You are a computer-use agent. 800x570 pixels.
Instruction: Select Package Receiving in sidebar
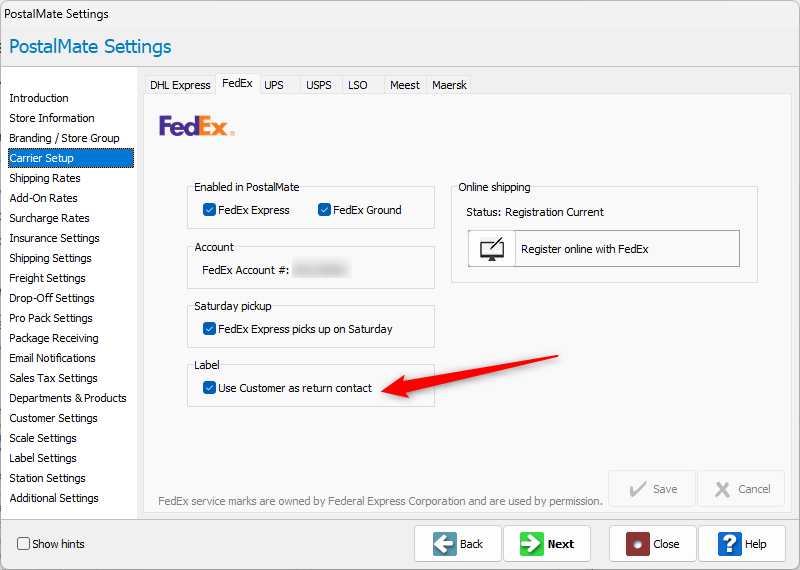coord(54,338)
